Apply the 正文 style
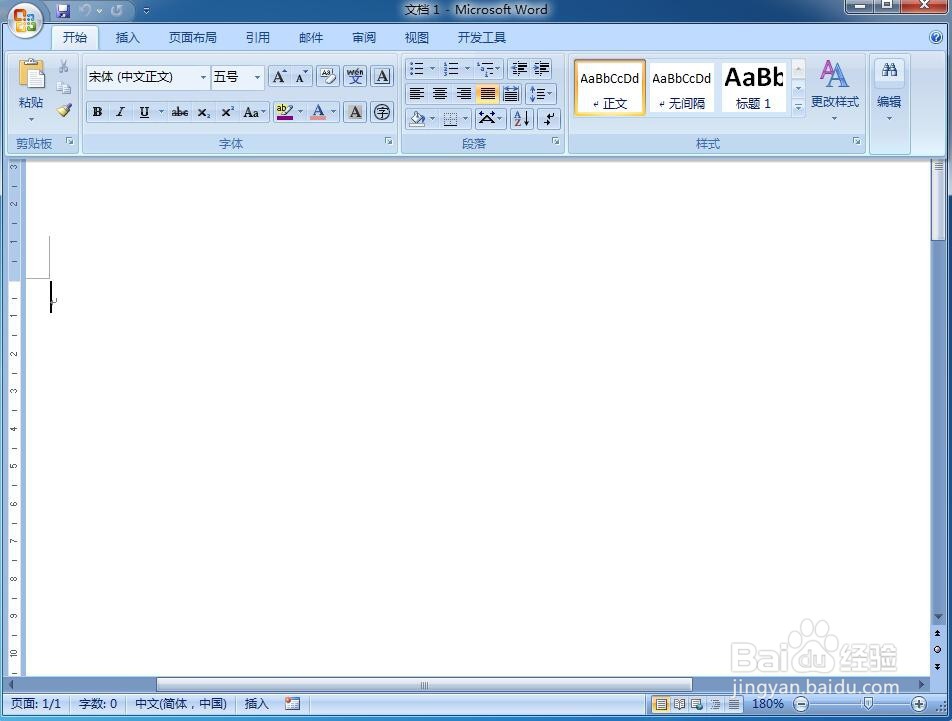 pyautogui.click(x=610, y=87)
